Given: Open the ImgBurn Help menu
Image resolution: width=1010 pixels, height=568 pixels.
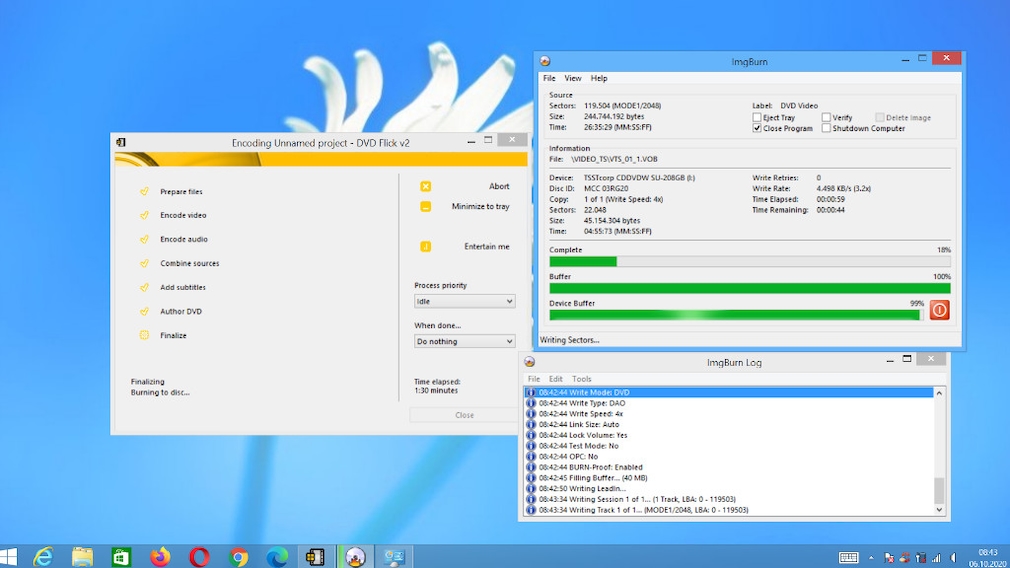Looking at the screenshot, I should click(x=599, y=78).
